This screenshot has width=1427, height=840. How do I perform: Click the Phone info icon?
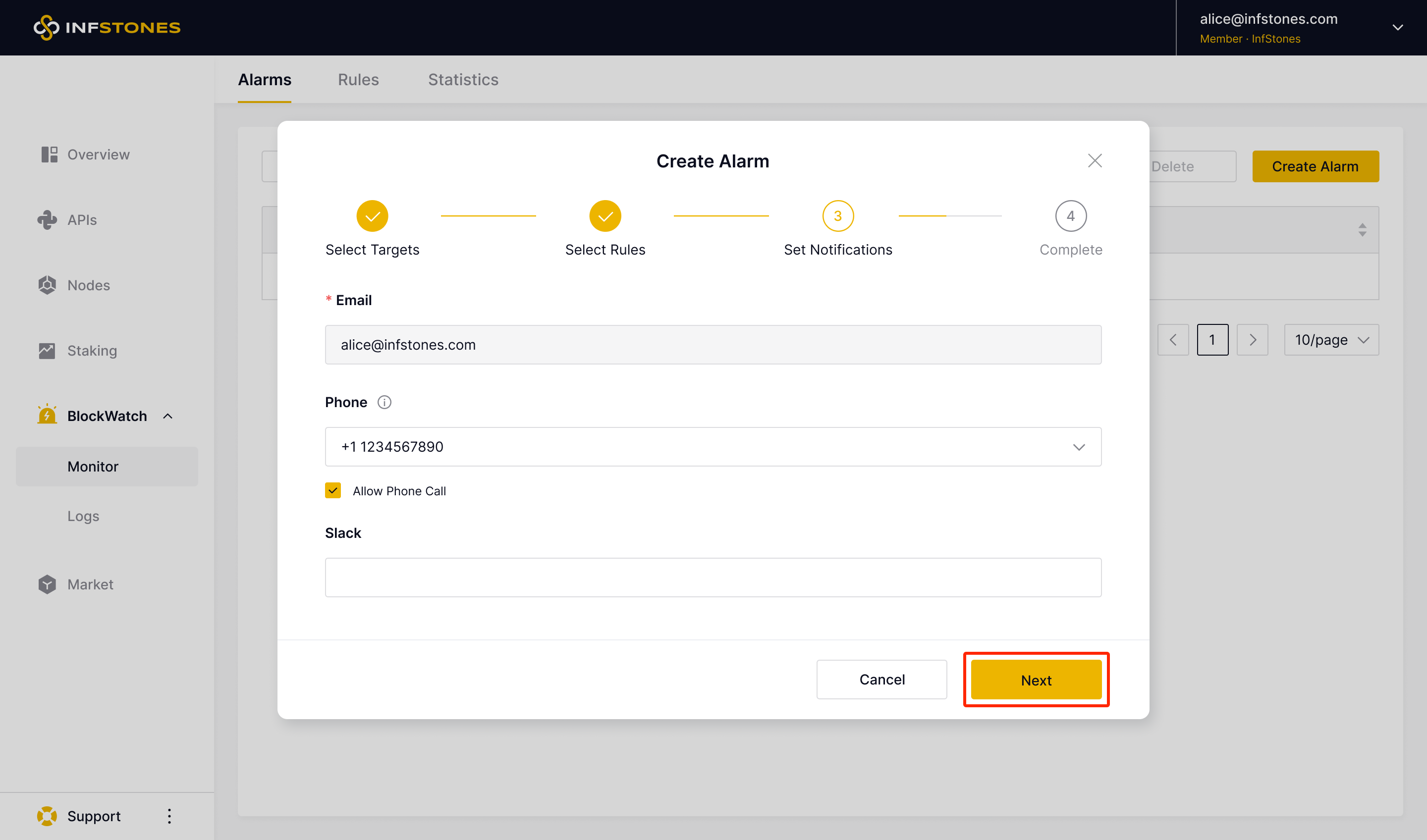pyautogui.click(x=384, y=403)
